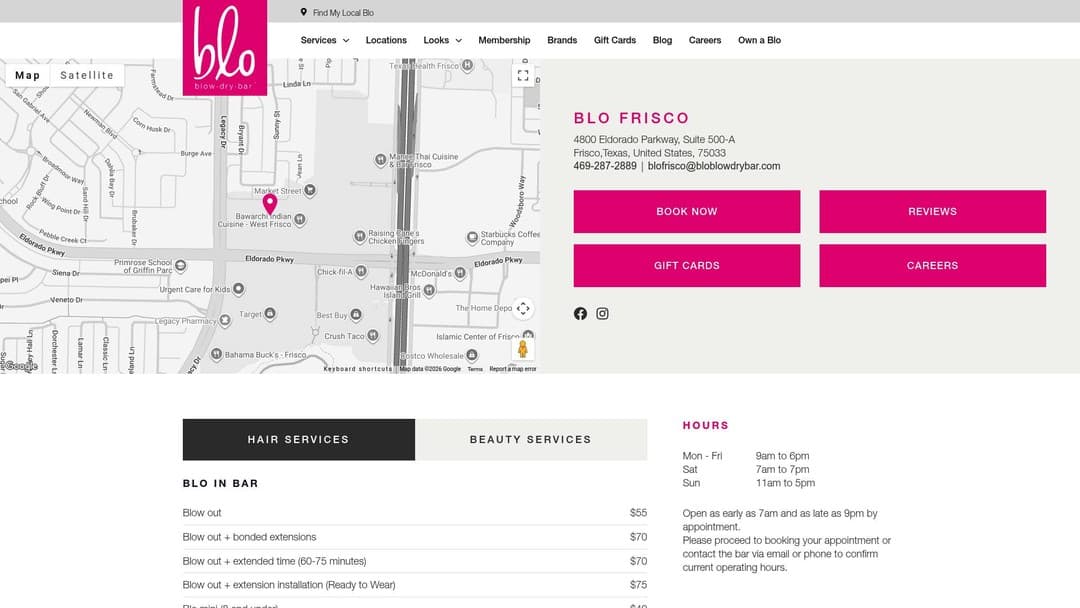This screenshot has height=608, width=1080.
Task: Email blofrisco@bloblowdrybar.com
Action: tap(714, 166)
